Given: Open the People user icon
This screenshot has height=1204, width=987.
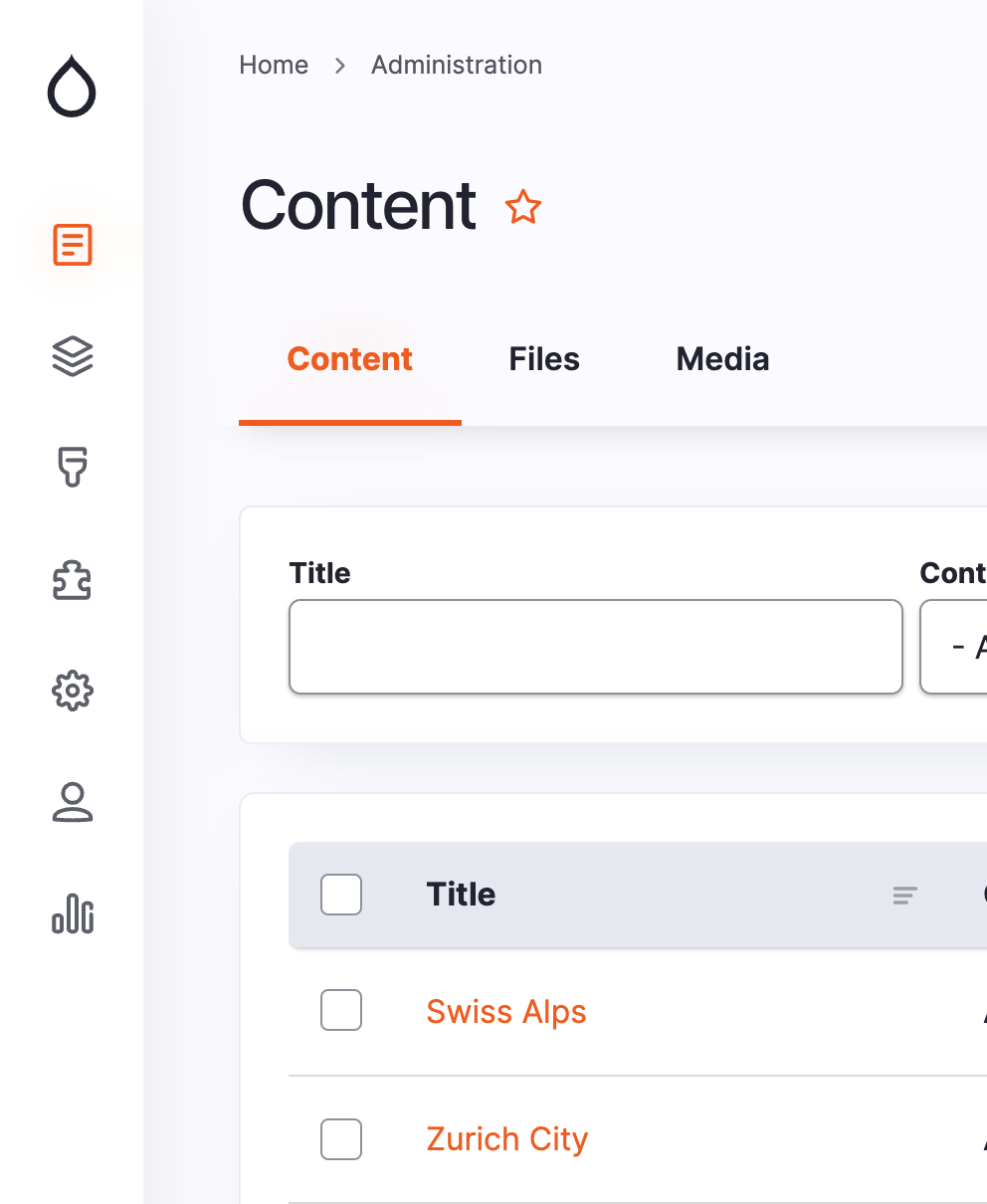Looking at the screenshot, I should [x=73, y=802].
